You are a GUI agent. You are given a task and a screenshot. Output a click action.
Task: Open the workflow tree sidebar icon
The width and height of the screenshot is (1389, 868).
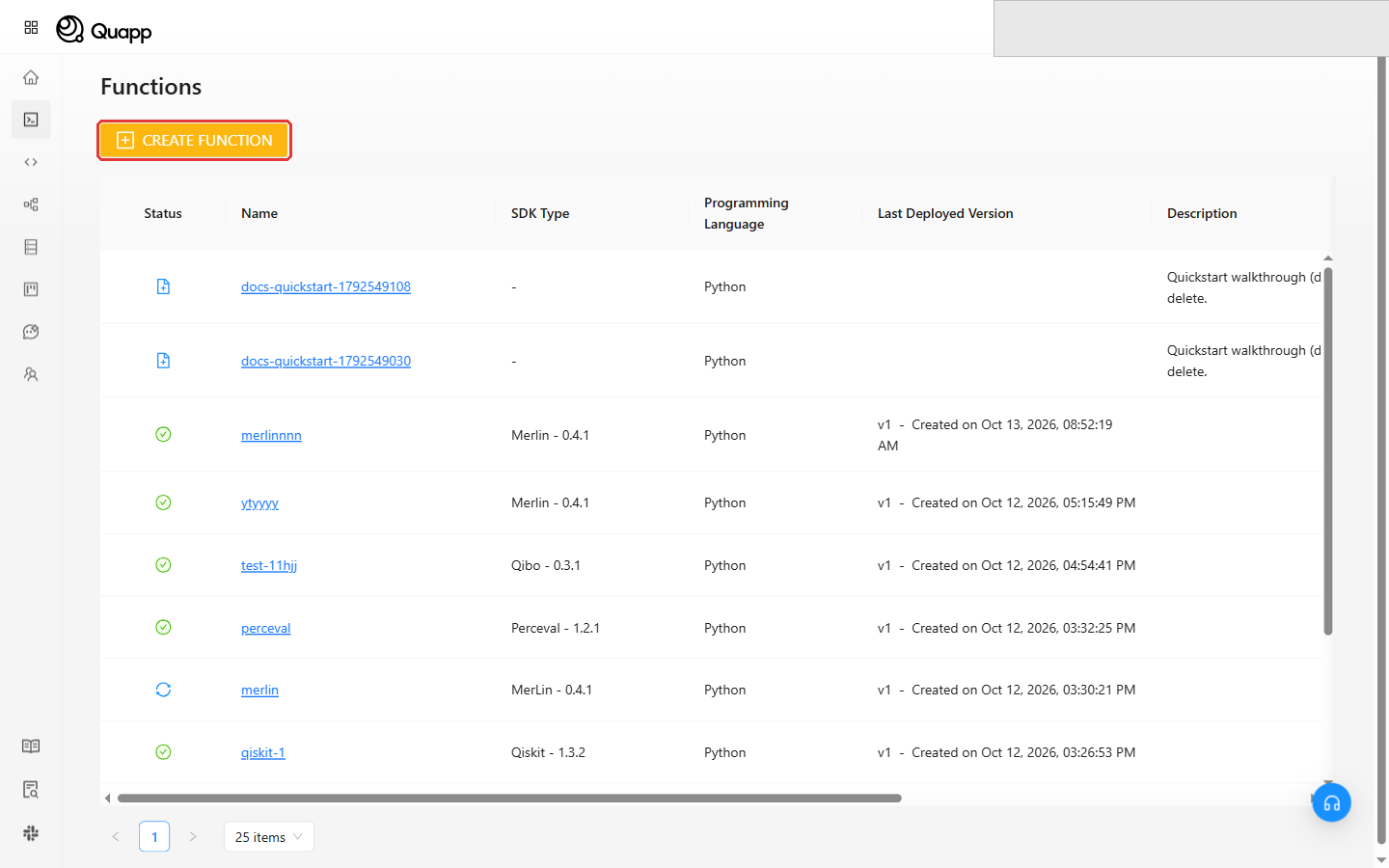point(31,204)
